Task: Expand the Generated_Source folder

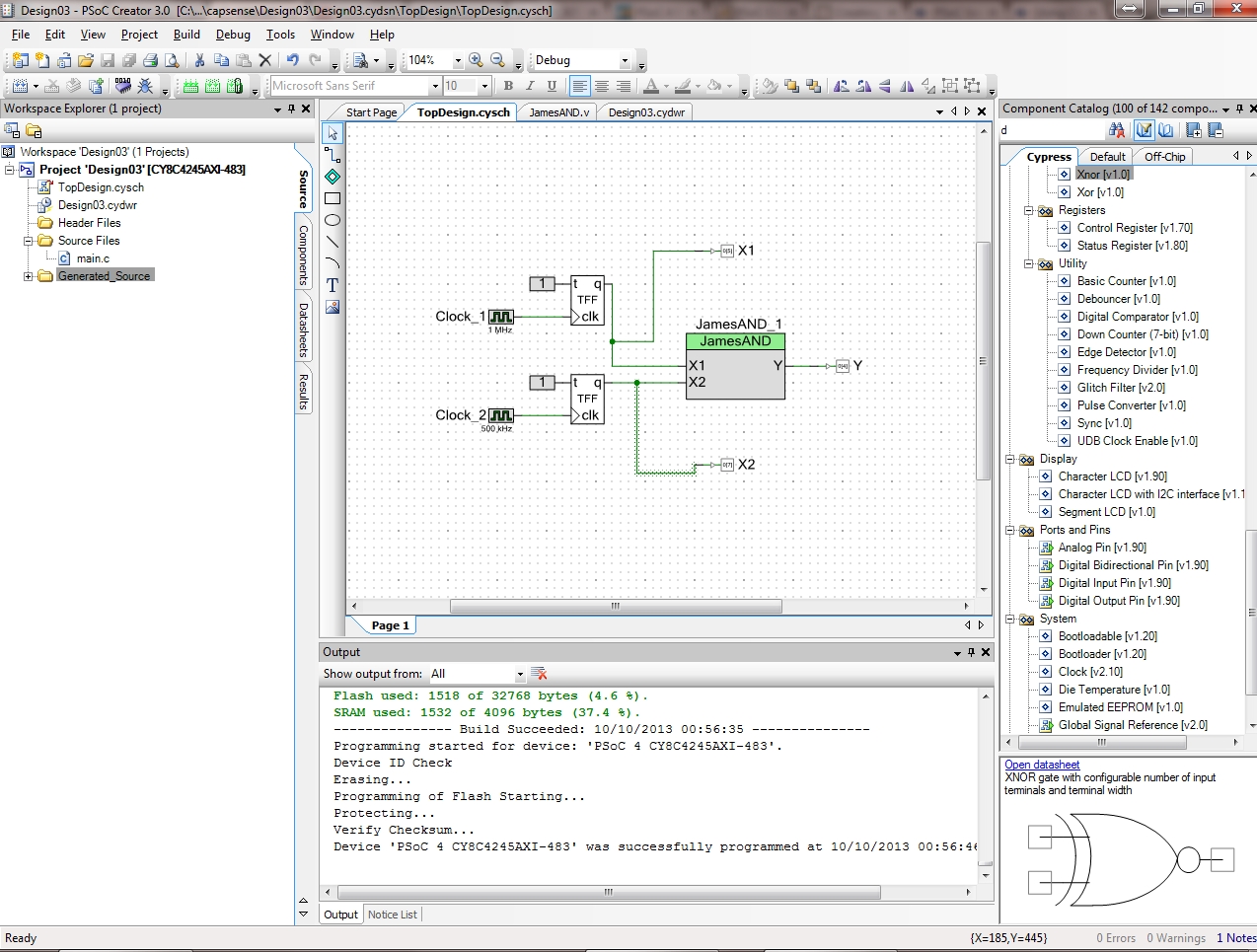Action: (x=29, y=276)
